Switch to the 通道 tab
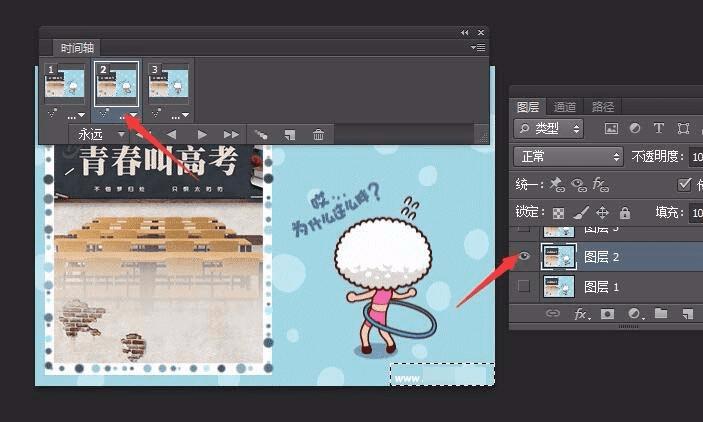This screenshot has width=703, height=422. point(564,107)
